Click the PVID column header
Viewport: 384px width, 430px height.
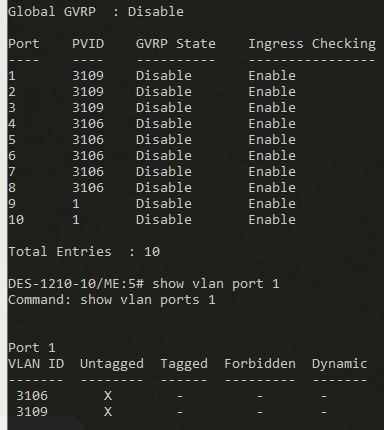click(x=88, y=44)
